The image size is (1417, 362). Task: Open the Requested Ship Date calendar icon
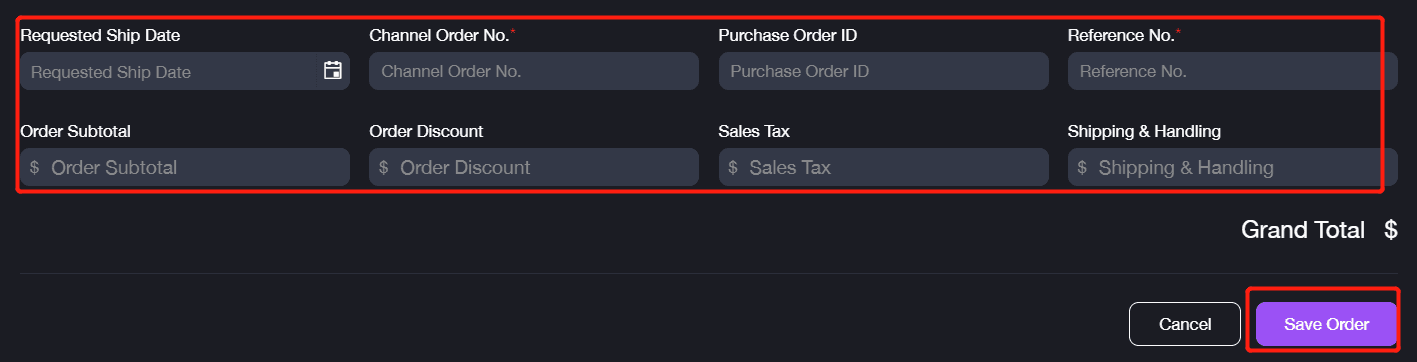tap(333, 70)
